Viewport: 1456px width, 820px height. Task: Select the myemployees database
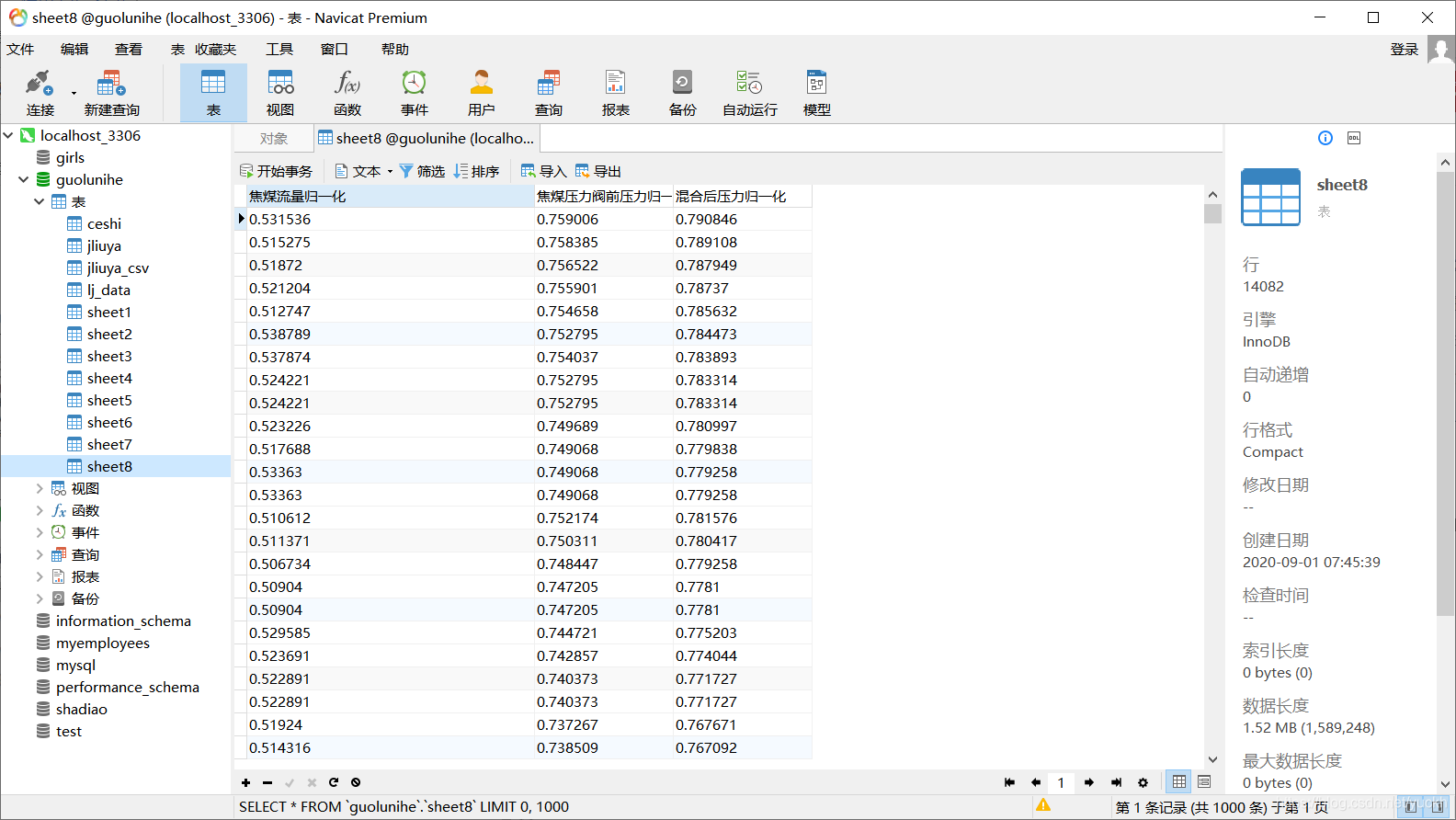[x=102, y=643]
